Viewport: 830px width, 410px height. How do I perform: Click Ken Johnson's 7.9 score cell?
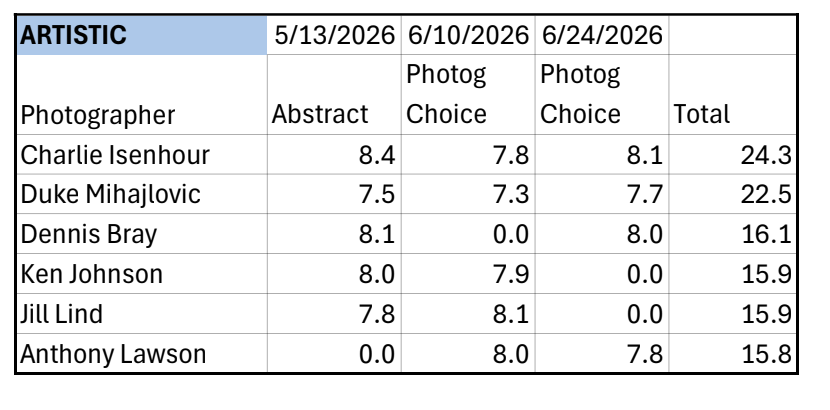click(468, 274)
